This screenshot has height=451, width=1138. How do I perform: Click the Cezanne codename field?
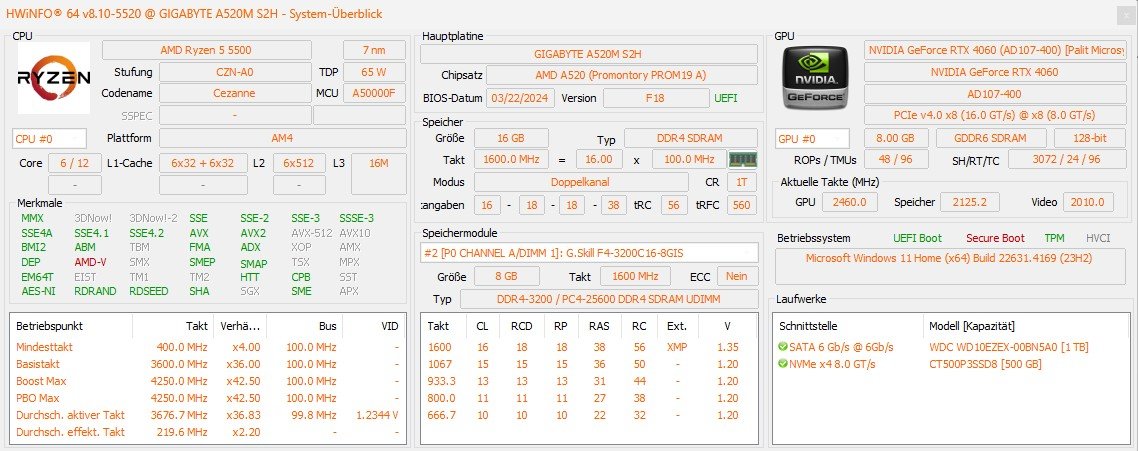coord(234,93)
